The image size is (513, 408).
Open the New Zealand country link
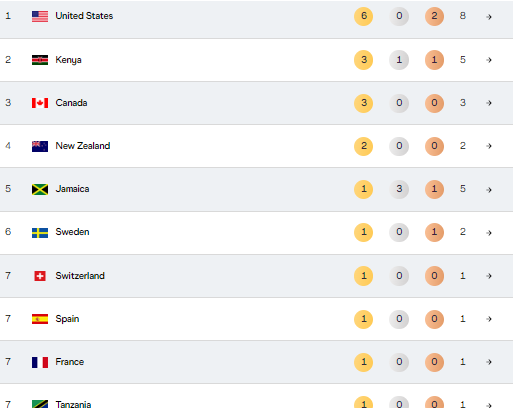[83, 146]
